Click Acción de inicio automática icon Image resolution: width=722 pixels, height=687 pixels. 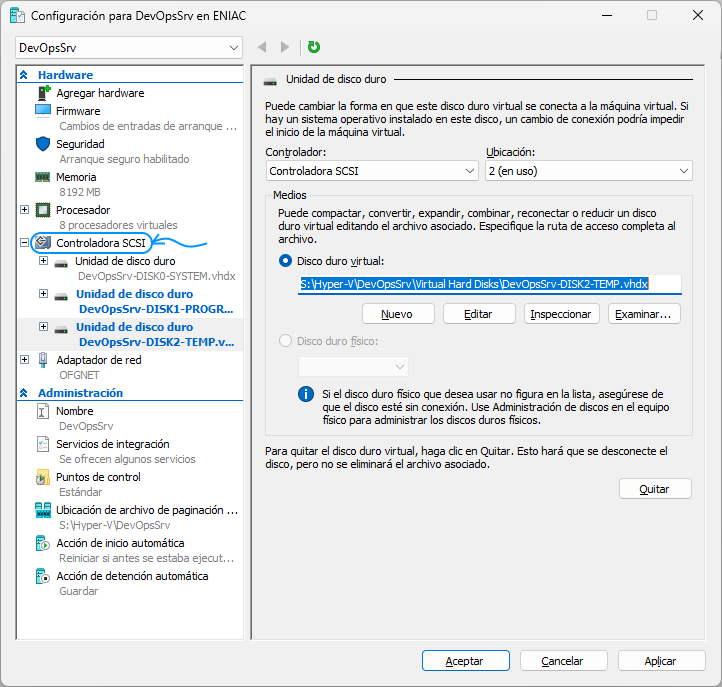click(x=43, y=543)
